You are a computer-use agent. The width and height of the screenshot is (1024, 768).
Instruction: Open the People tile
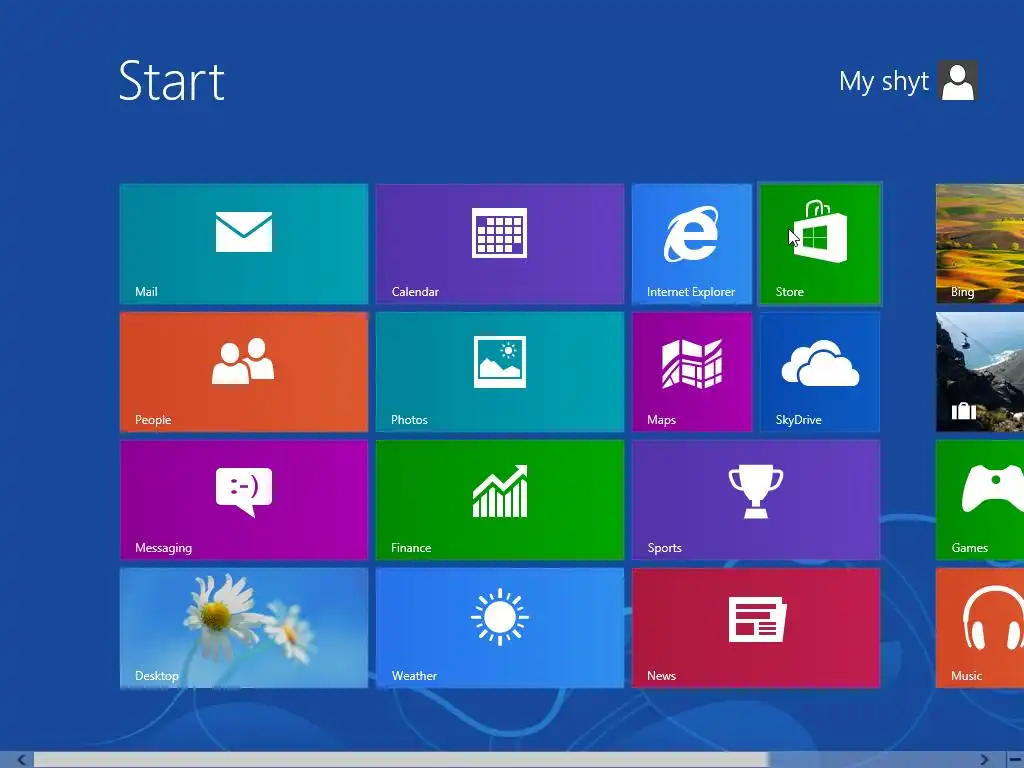(x=244, y=372)
